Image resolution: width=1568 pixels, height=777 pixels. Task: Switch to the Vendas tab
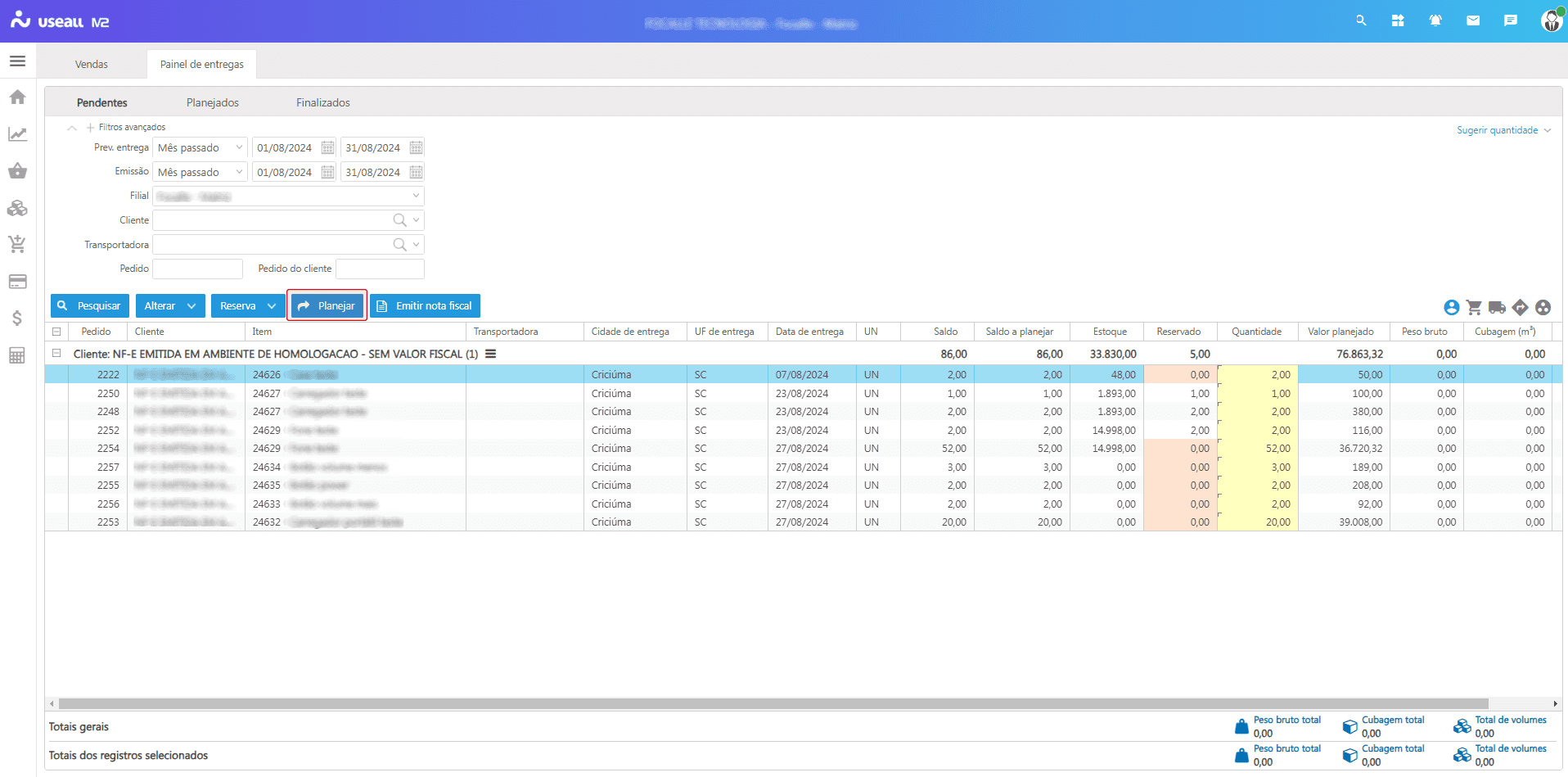click(x=92, y=64)
